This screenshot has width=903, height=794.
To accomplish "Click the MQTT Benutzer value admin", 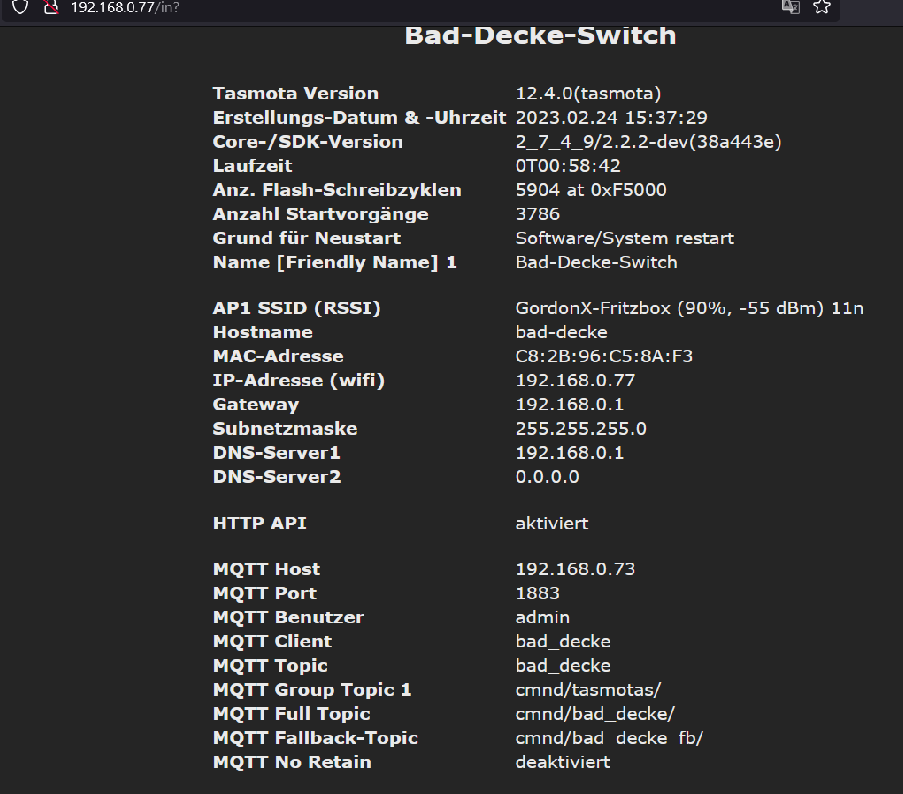I will tap(542, 617).
